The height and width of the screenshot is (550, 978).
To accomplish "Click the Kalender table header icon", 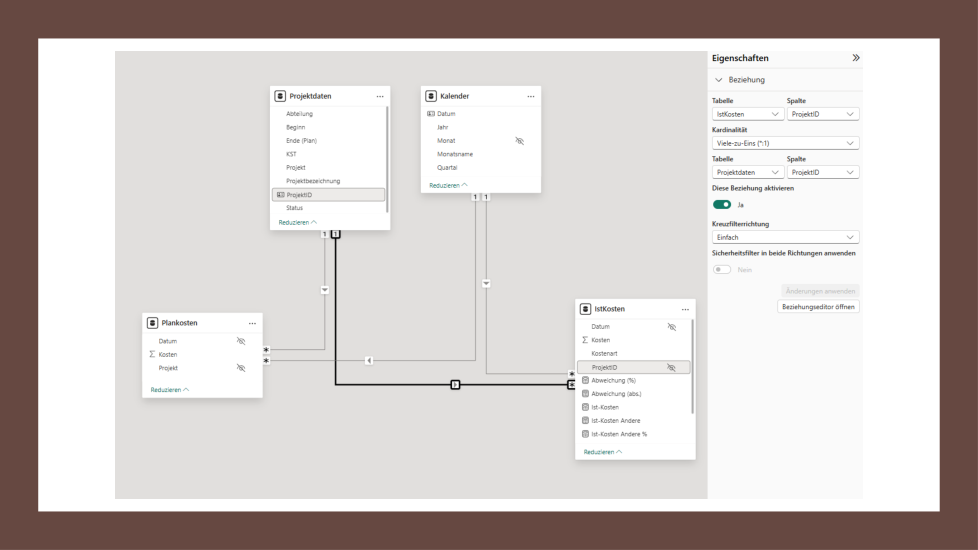I will pos(431,96).
